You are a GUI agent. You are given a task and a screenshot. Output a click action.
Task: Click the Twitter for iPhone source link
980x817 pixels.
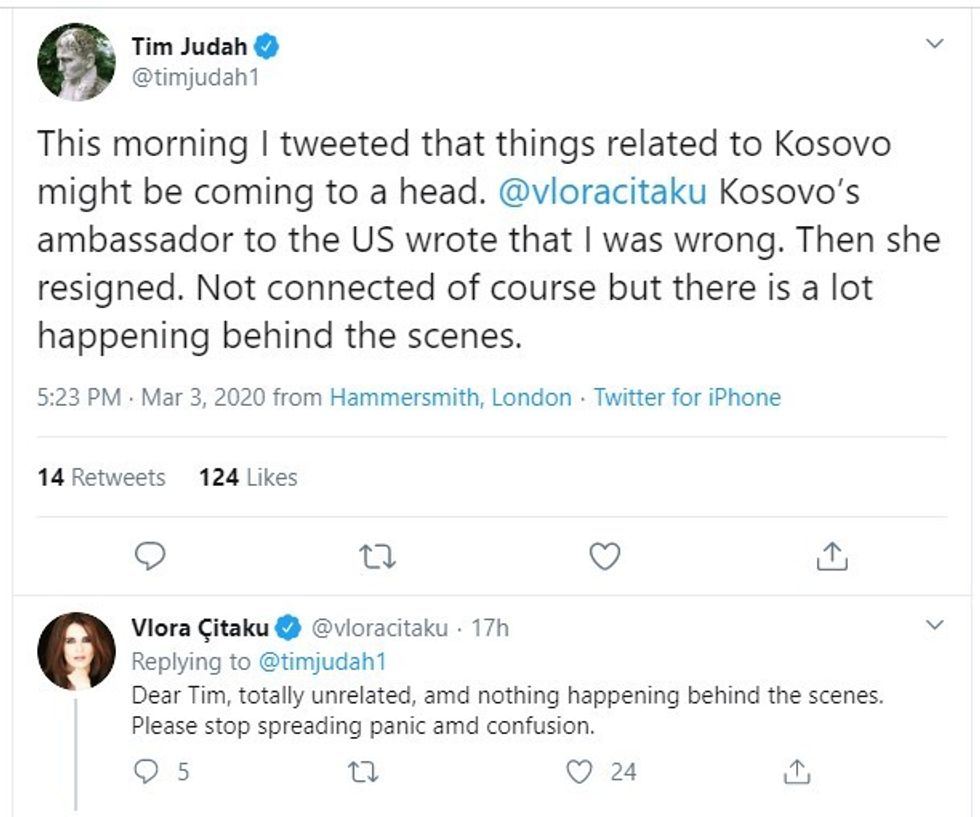point(687,397)
